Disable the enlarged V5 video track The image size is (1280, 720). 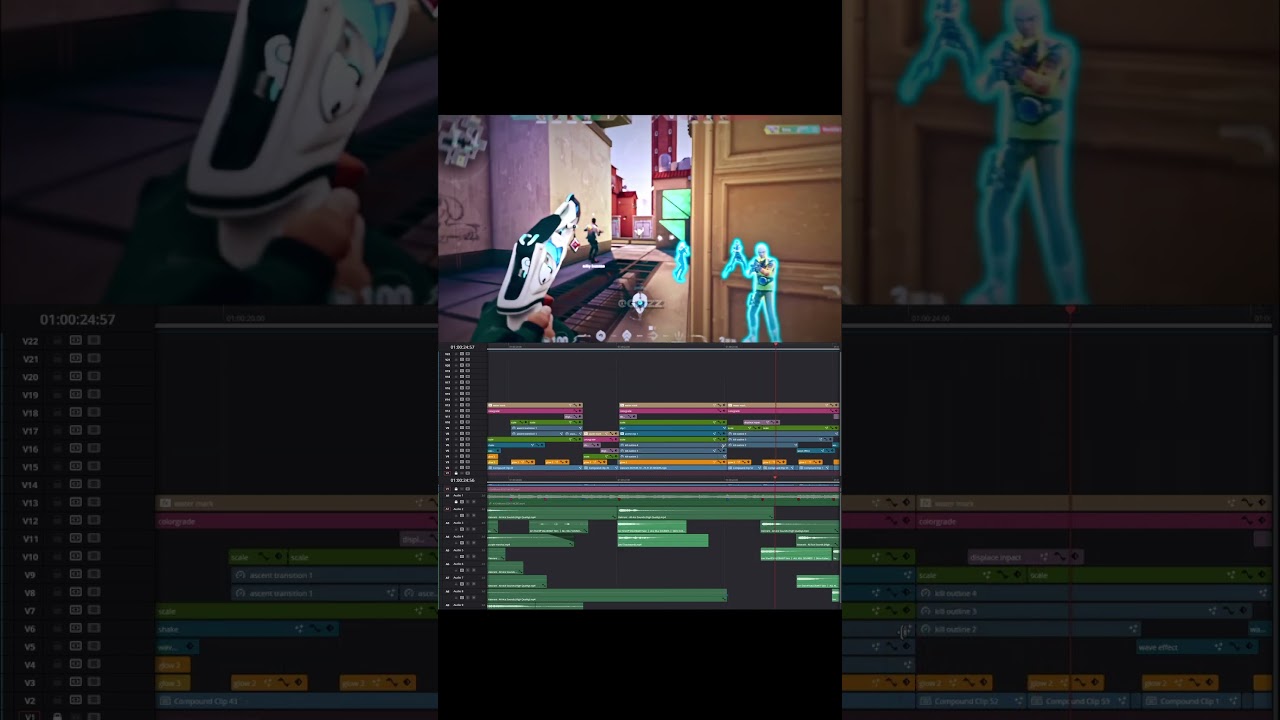[94, 647]
